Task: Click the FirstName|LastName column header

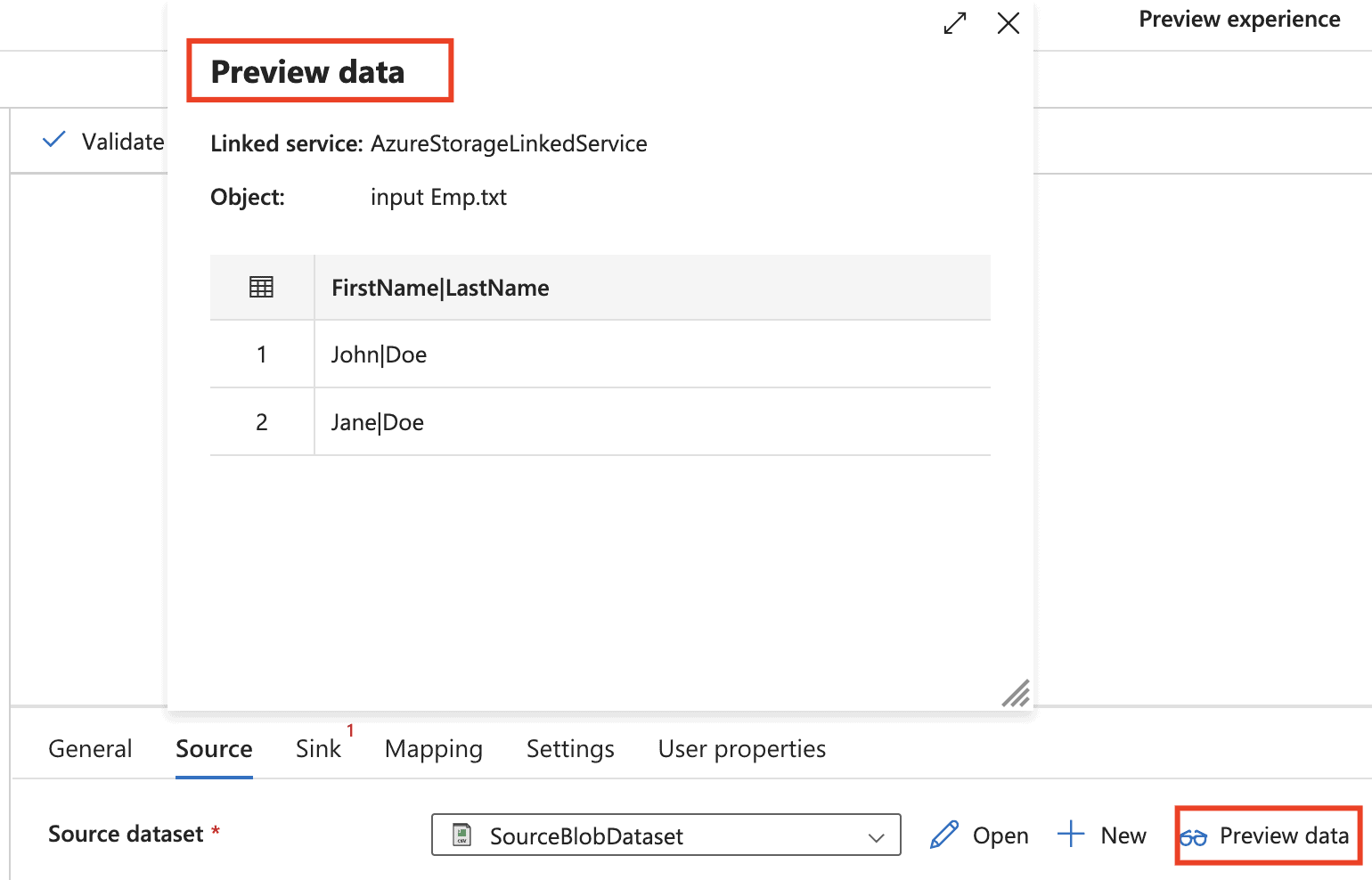Action: (x=440, y=288)
